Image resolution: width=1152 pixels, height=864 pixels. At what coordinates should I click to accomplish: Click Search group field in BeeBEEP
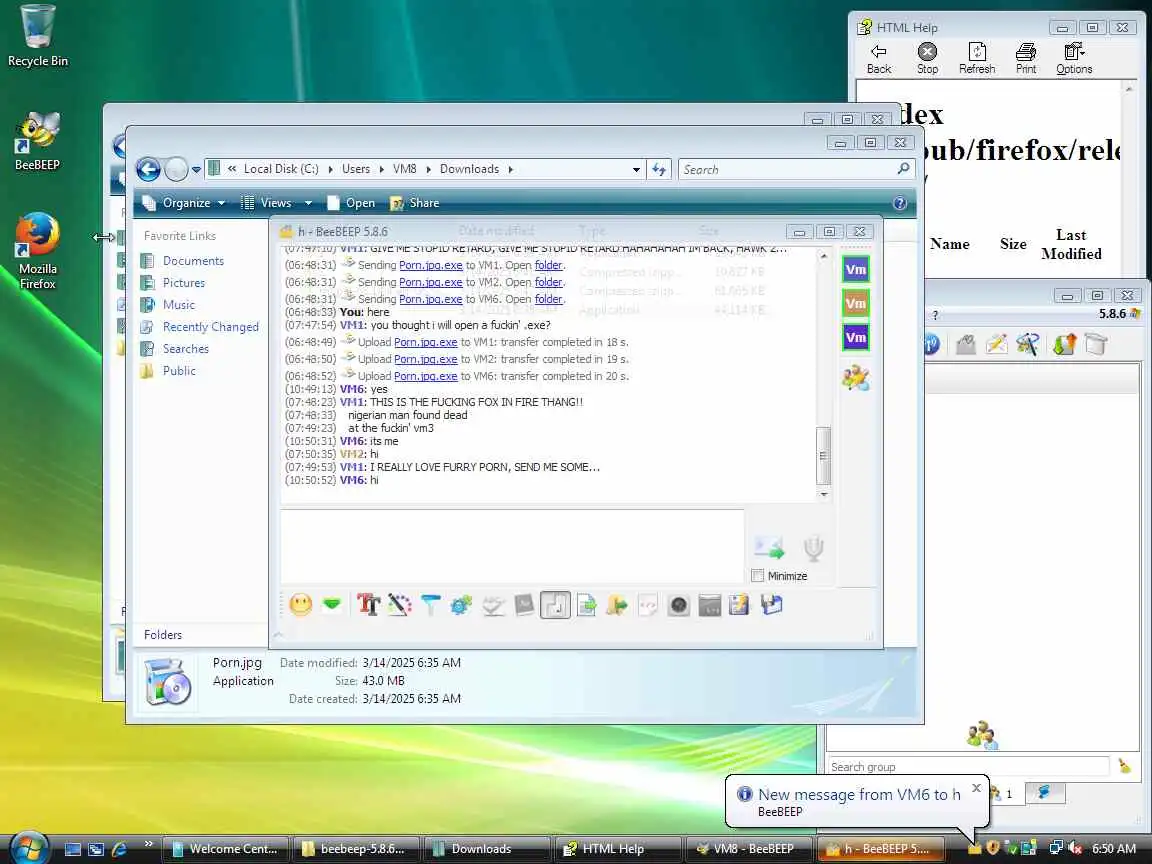coord(968,766)
